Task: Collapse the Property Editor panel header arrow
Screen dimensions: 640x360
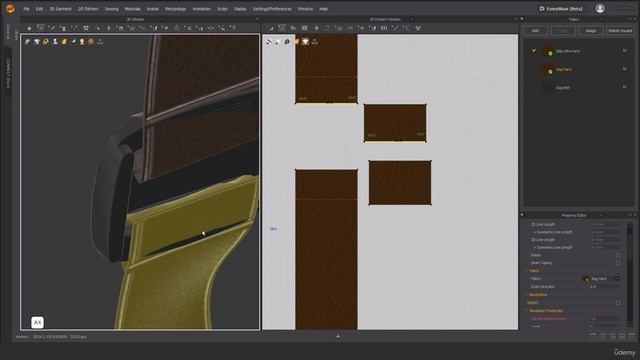Action: point(522,215)
